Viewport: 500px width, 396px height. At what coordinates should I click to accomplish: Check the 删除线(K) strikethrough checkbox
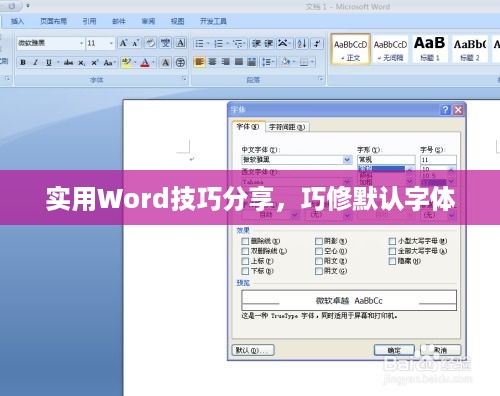coord(245,241)
